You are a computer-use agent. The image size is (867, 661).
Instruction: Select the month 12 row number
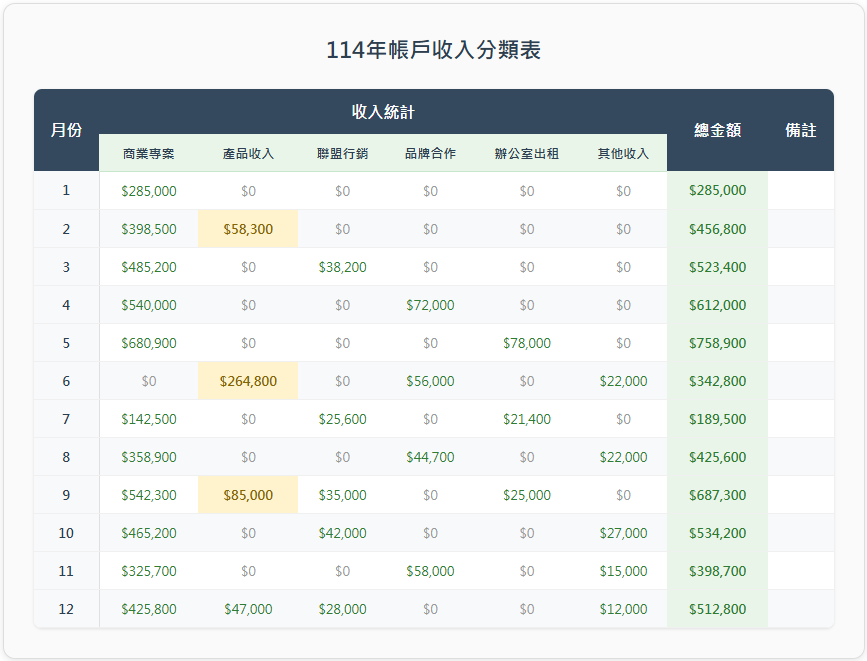click(66, 609)
